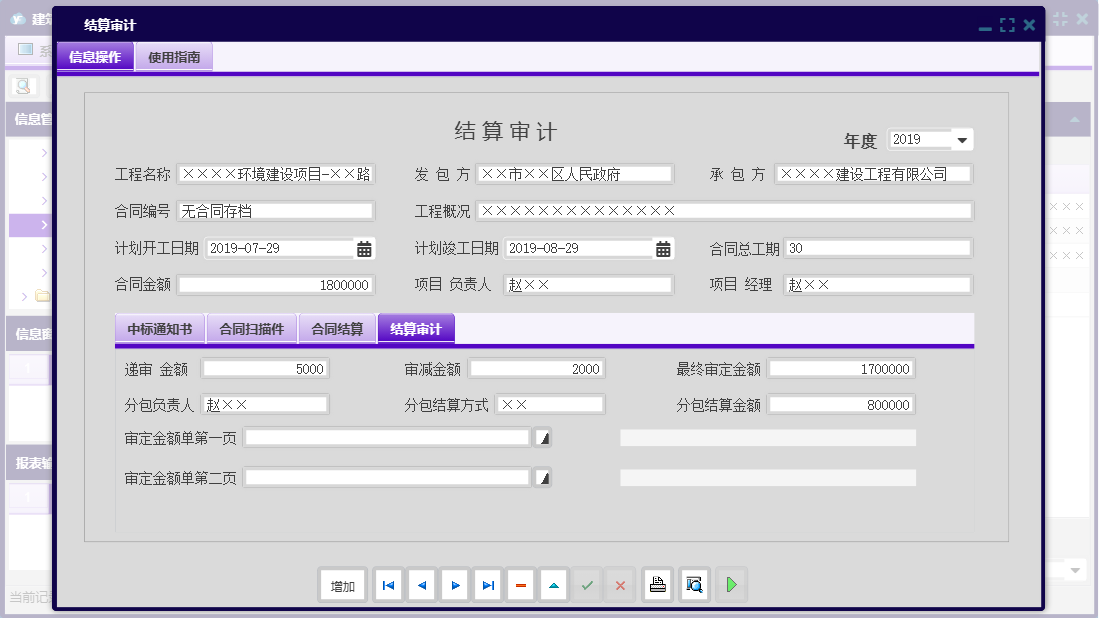Edit the record via the blue triangle icon
The height and width of the screenshot is (618, 1099).
[553, 585]
